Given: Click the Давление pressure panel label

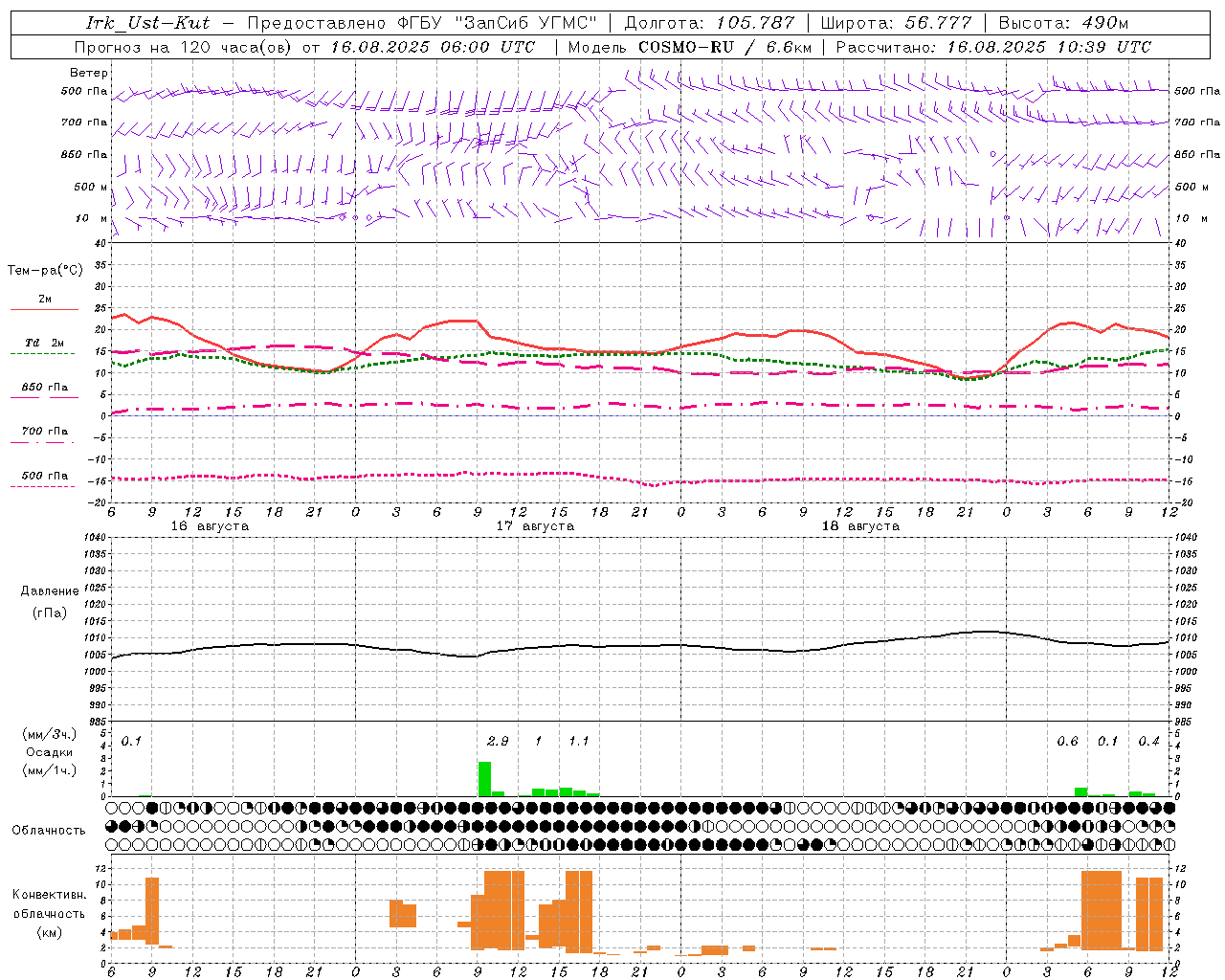Looking at the screenshot, I should [x=50, y=591].
